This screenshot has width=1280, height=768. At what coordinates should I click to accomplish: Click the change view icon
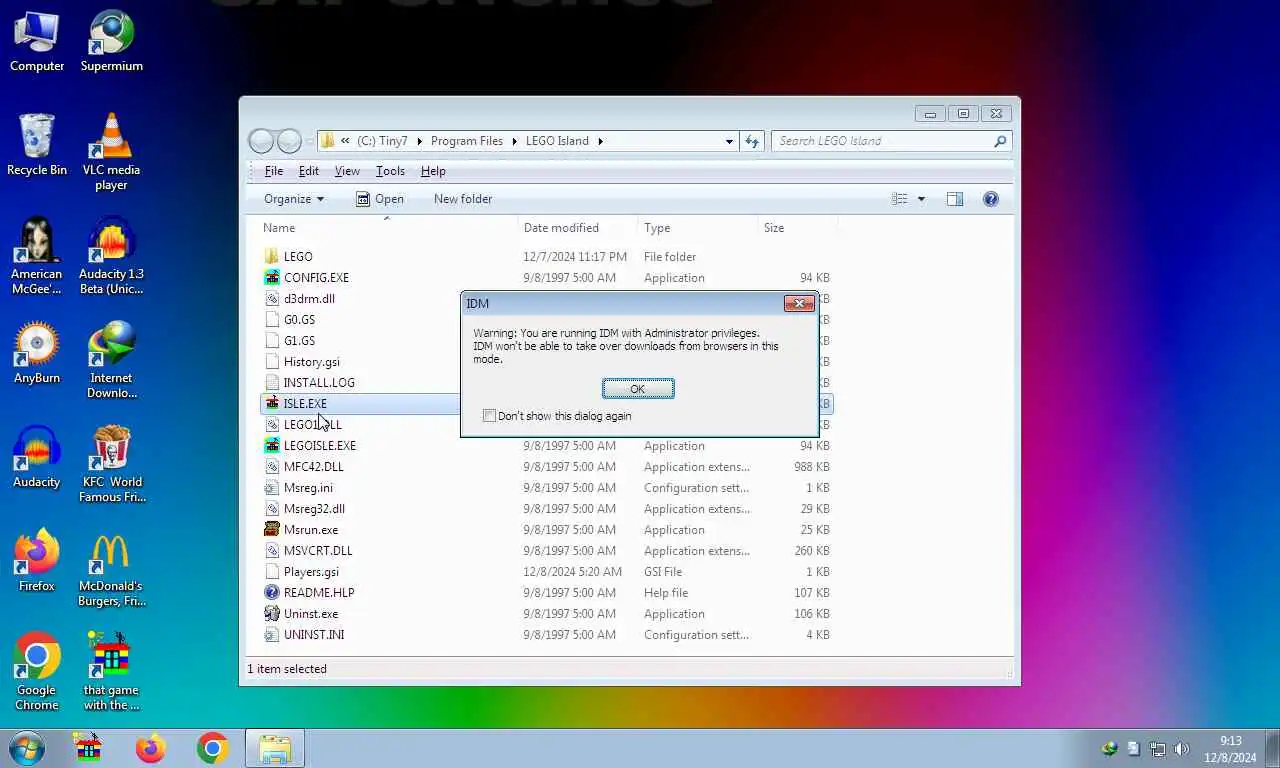click(x=899, y=199)
